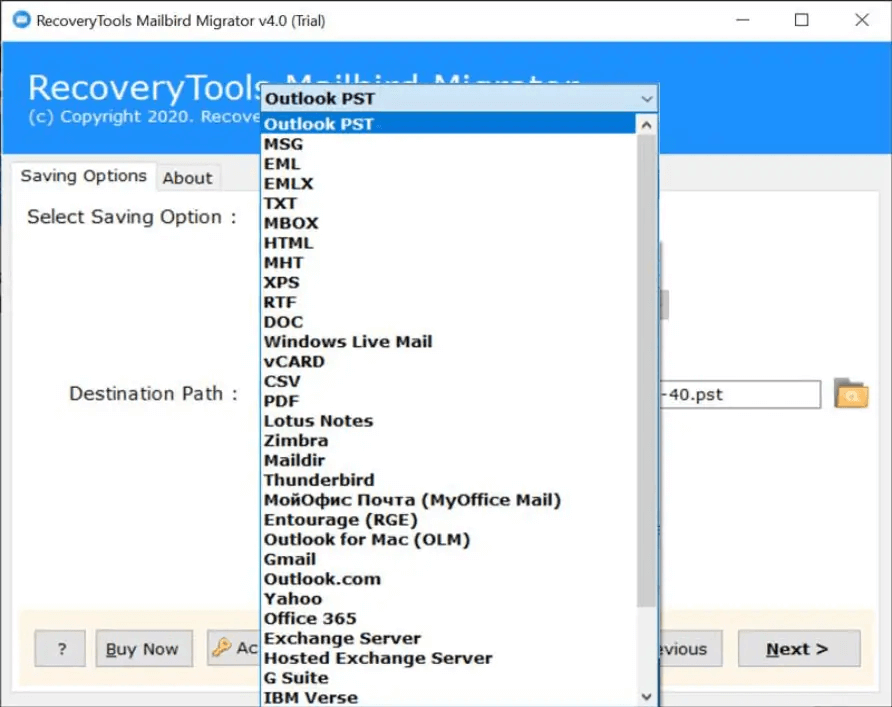
Task: Select MBOX from the saving options list
Action: click(x=291, y=223)
